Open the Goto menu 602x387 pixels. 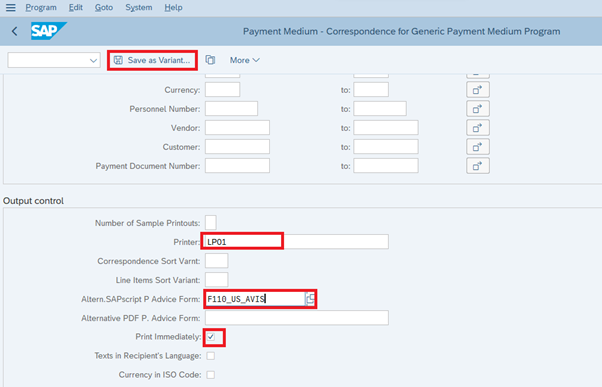click(x=104, y=8)
